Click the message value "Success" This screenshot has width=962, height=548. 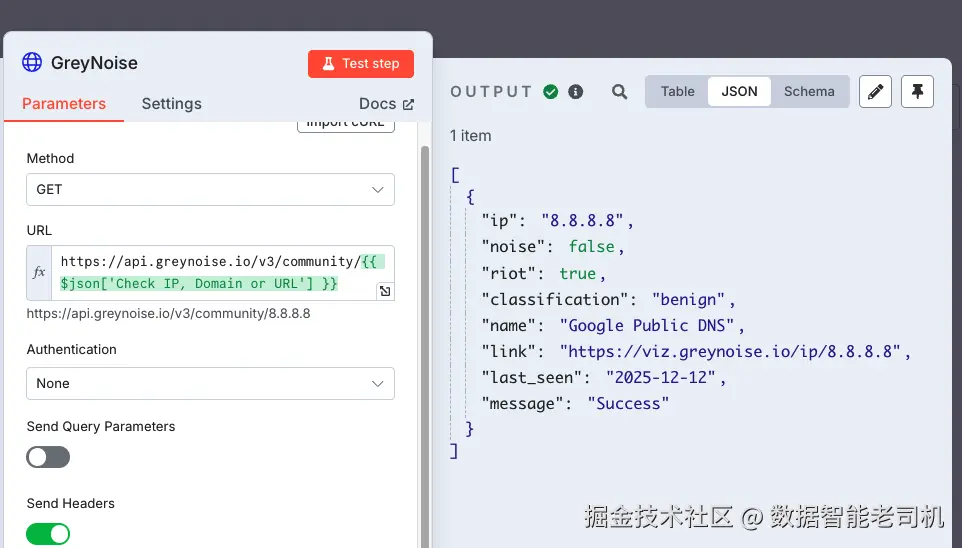[628, 404]
